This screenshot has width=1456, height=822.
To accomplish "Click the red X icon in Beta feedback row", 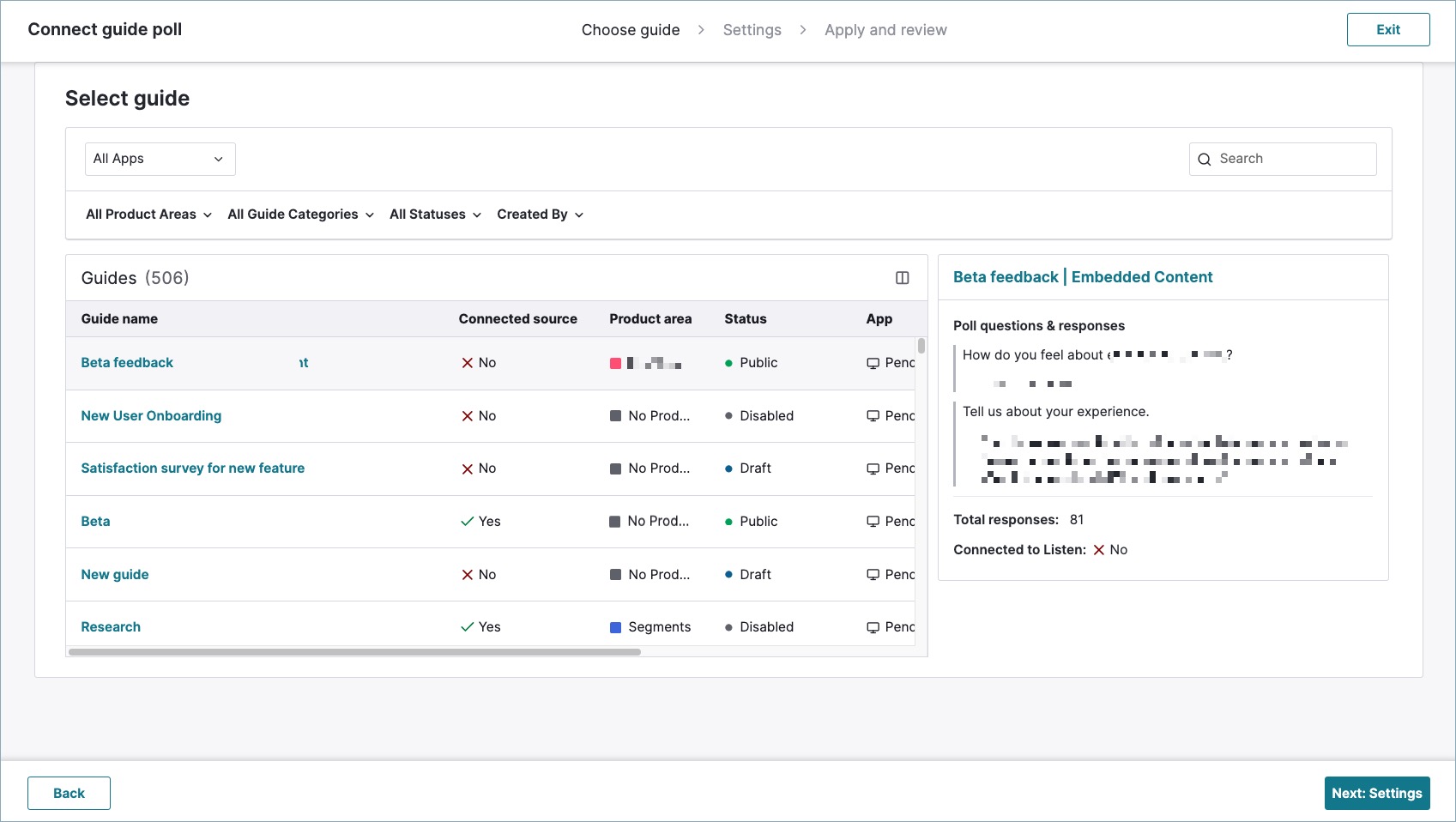I will tap(468, 363).
